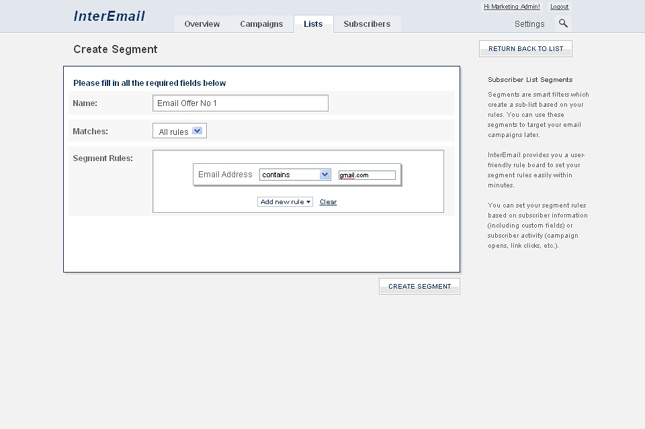Go to the Subscribers tab
645x429 pixels.
click(367, 24)
